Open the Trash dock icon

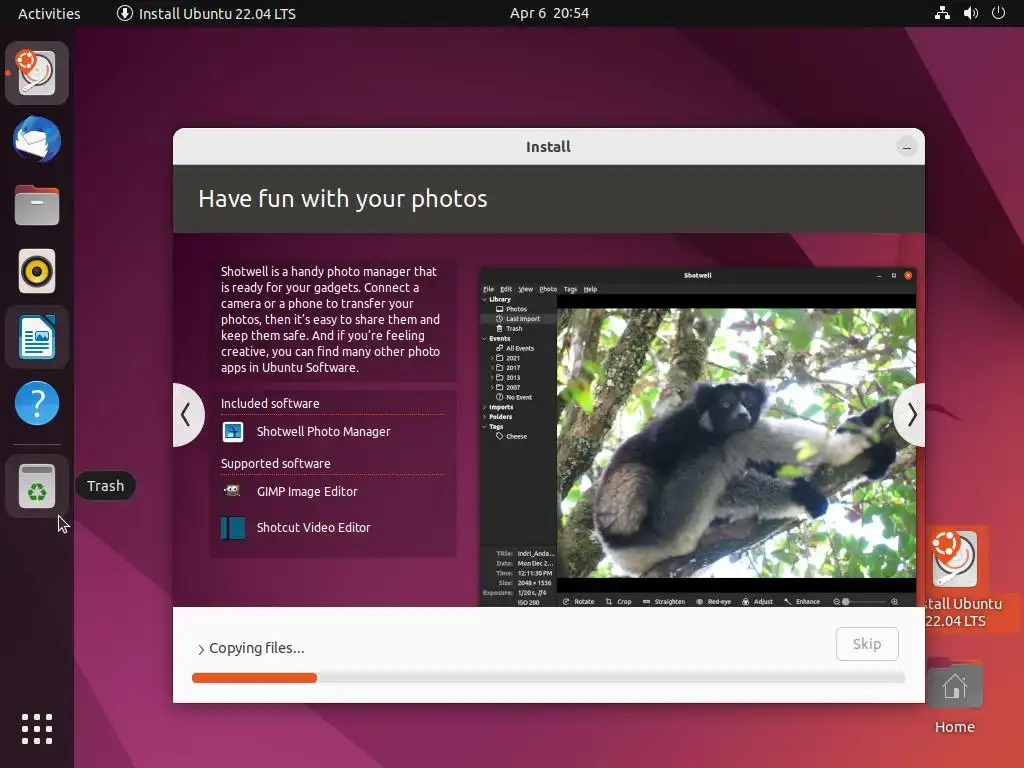pos(37,486)
